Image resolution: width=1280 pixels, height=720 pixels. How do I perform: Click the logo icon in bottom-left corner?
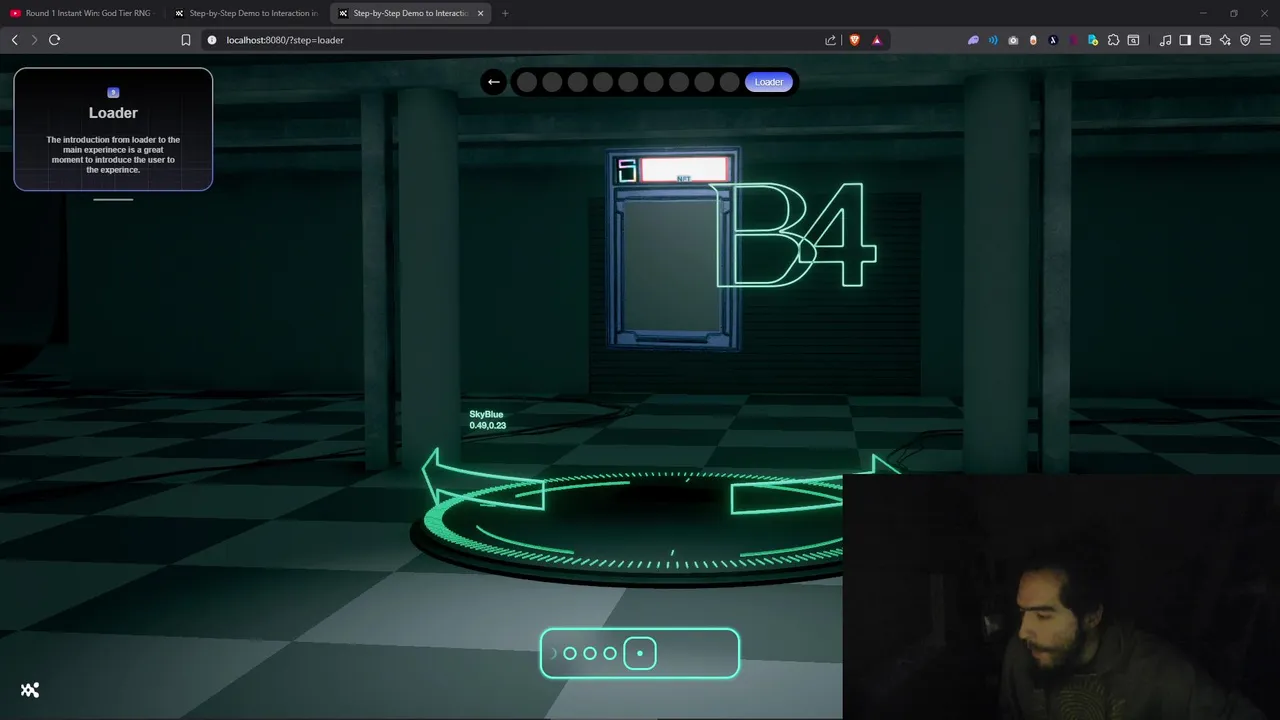[30, 690]
